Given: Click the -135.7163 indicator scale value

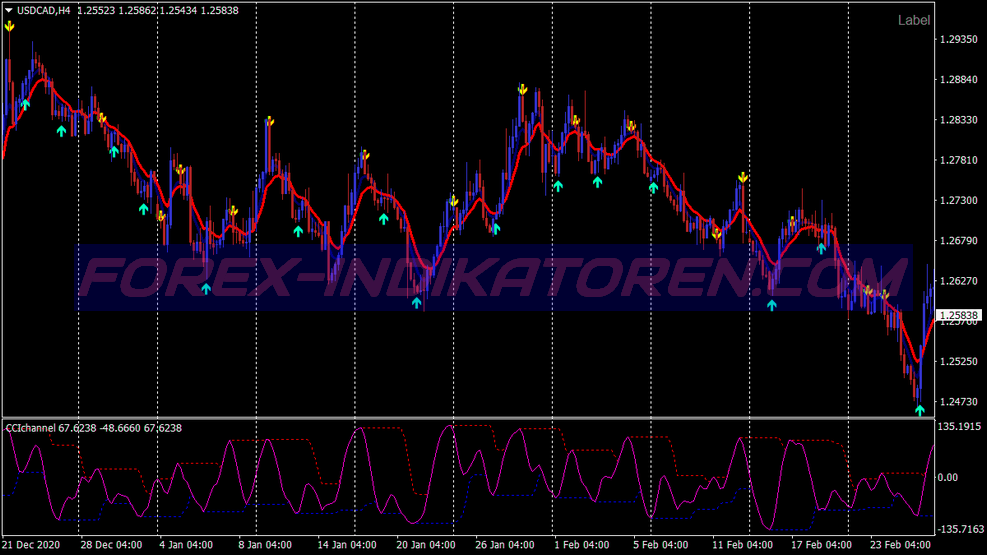Looking at the screenshot, I should (x=960, y=529).
